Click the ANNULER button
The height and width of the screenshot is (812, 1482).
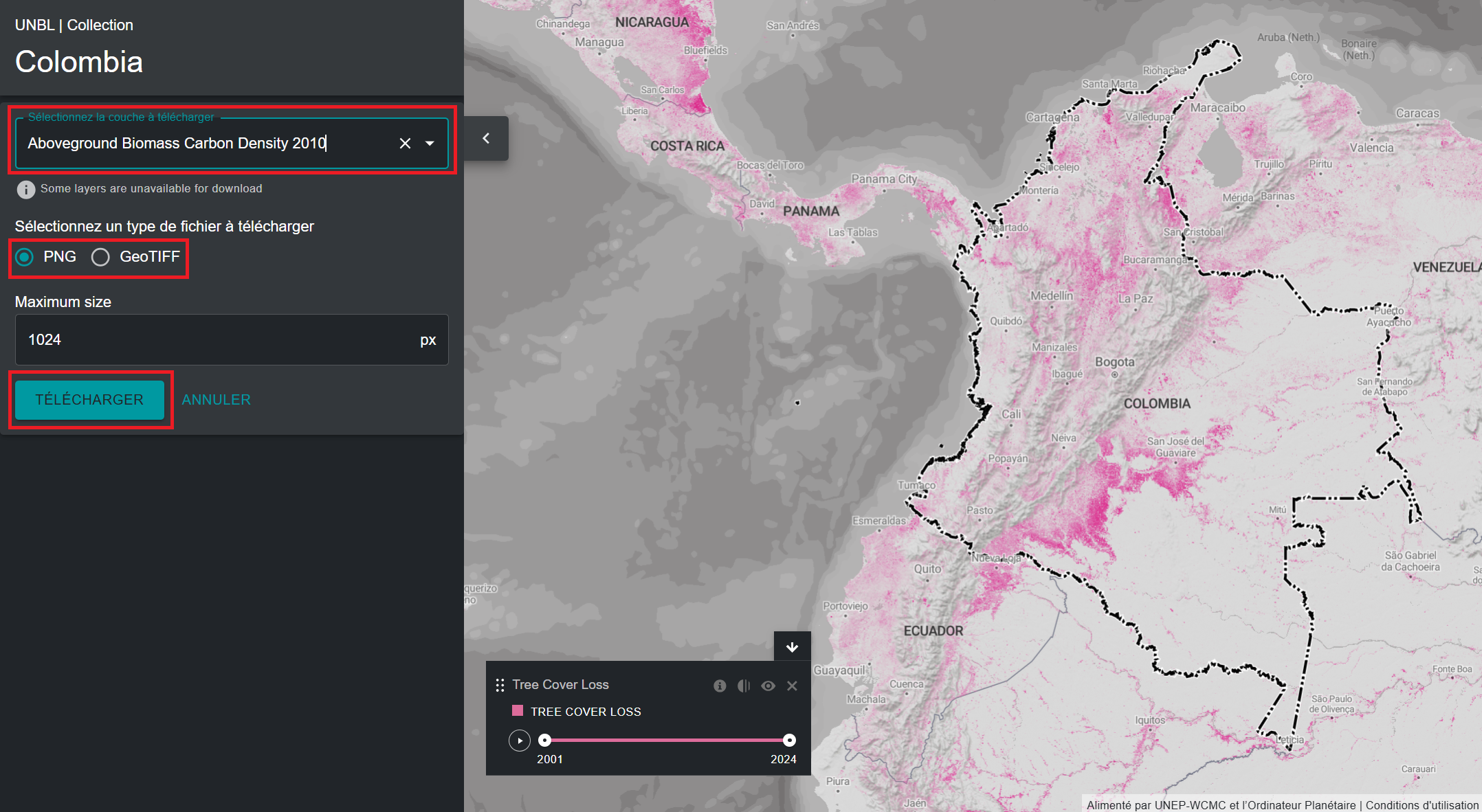coord(216,400)
